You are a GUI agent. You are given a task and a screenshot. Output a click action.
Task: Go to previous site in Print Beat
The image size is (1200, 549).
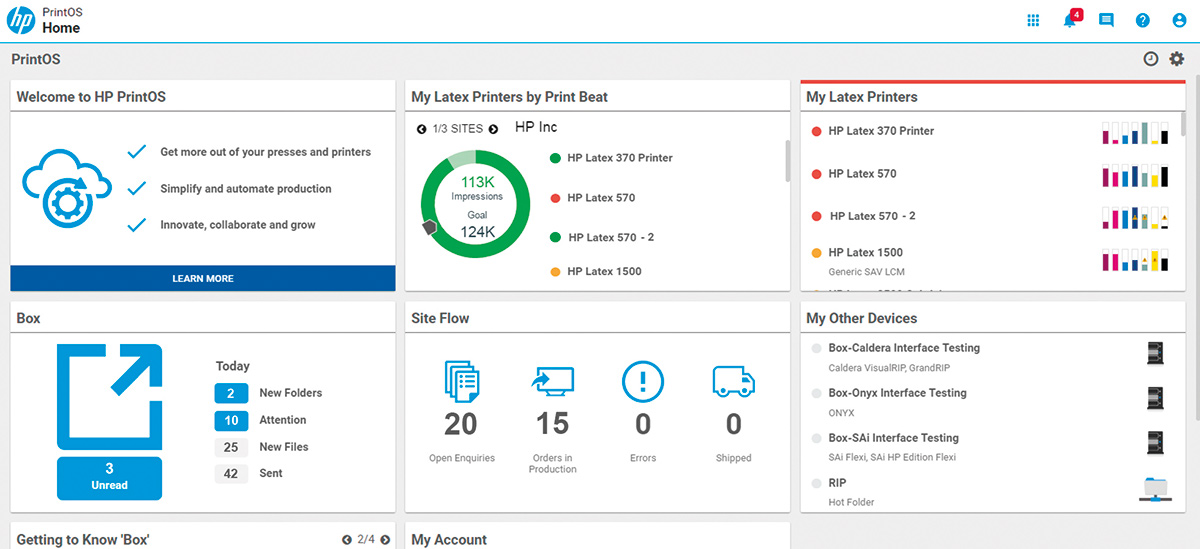point(422,129)
